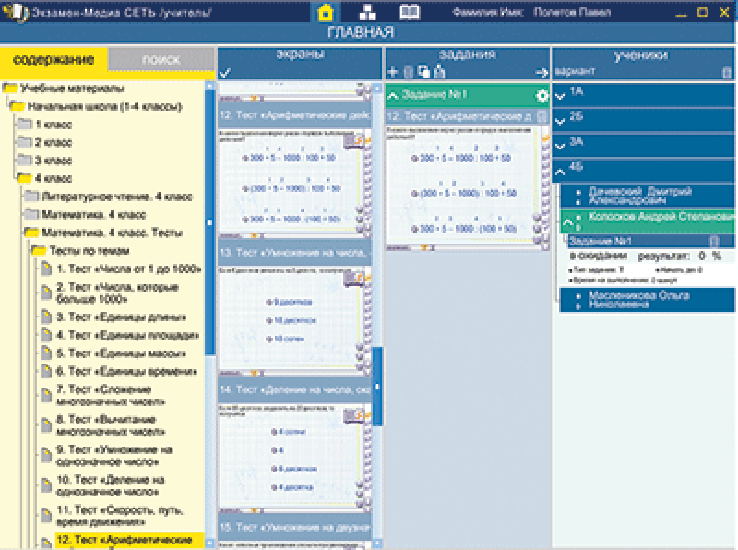Viewport: 738px width, 550px height.
Task: Switch to the поиск tab
Action: pos(161,60)
